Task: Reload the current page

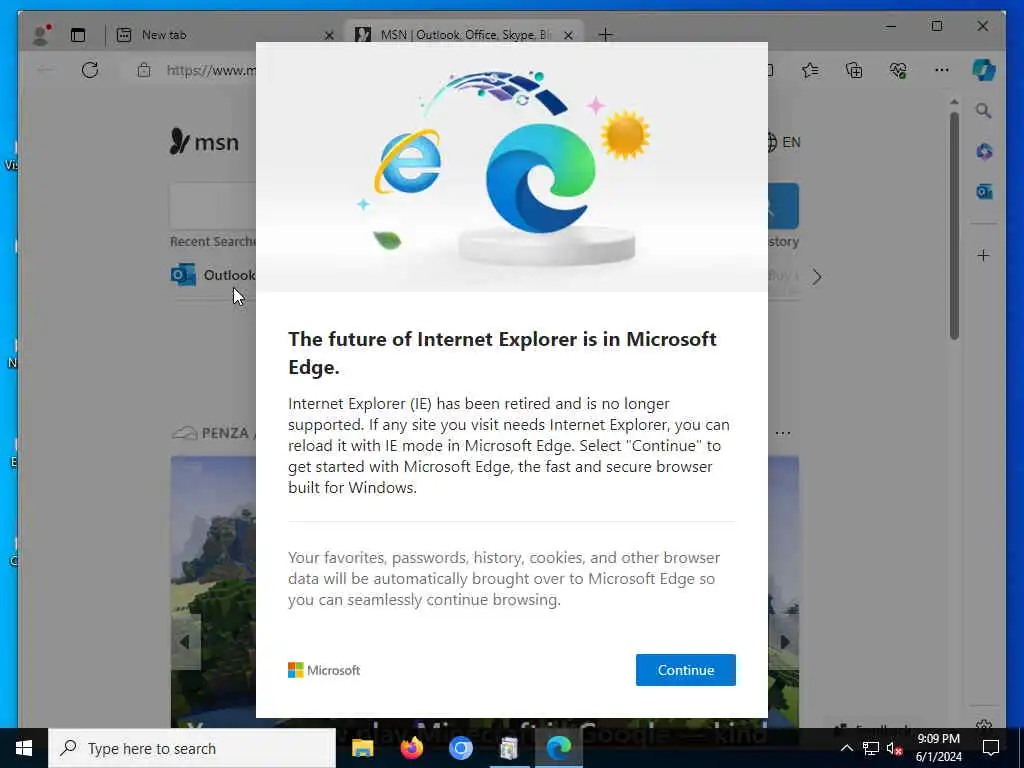Action: [x=90, y=70]
